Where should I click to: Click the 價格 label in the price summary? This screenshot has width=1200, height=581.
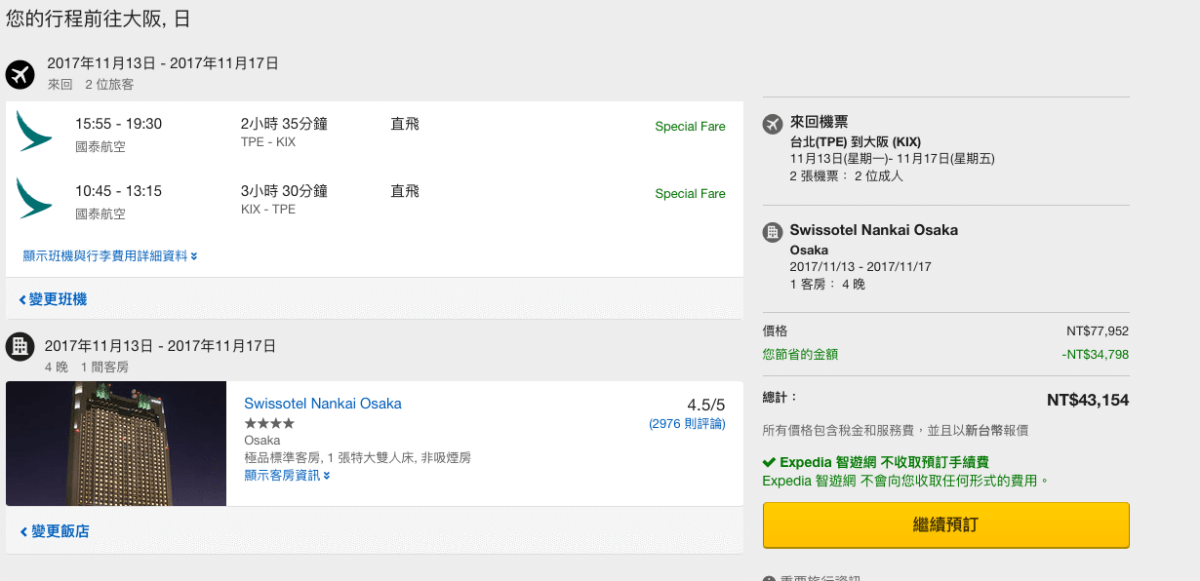[x=775, y=331]
